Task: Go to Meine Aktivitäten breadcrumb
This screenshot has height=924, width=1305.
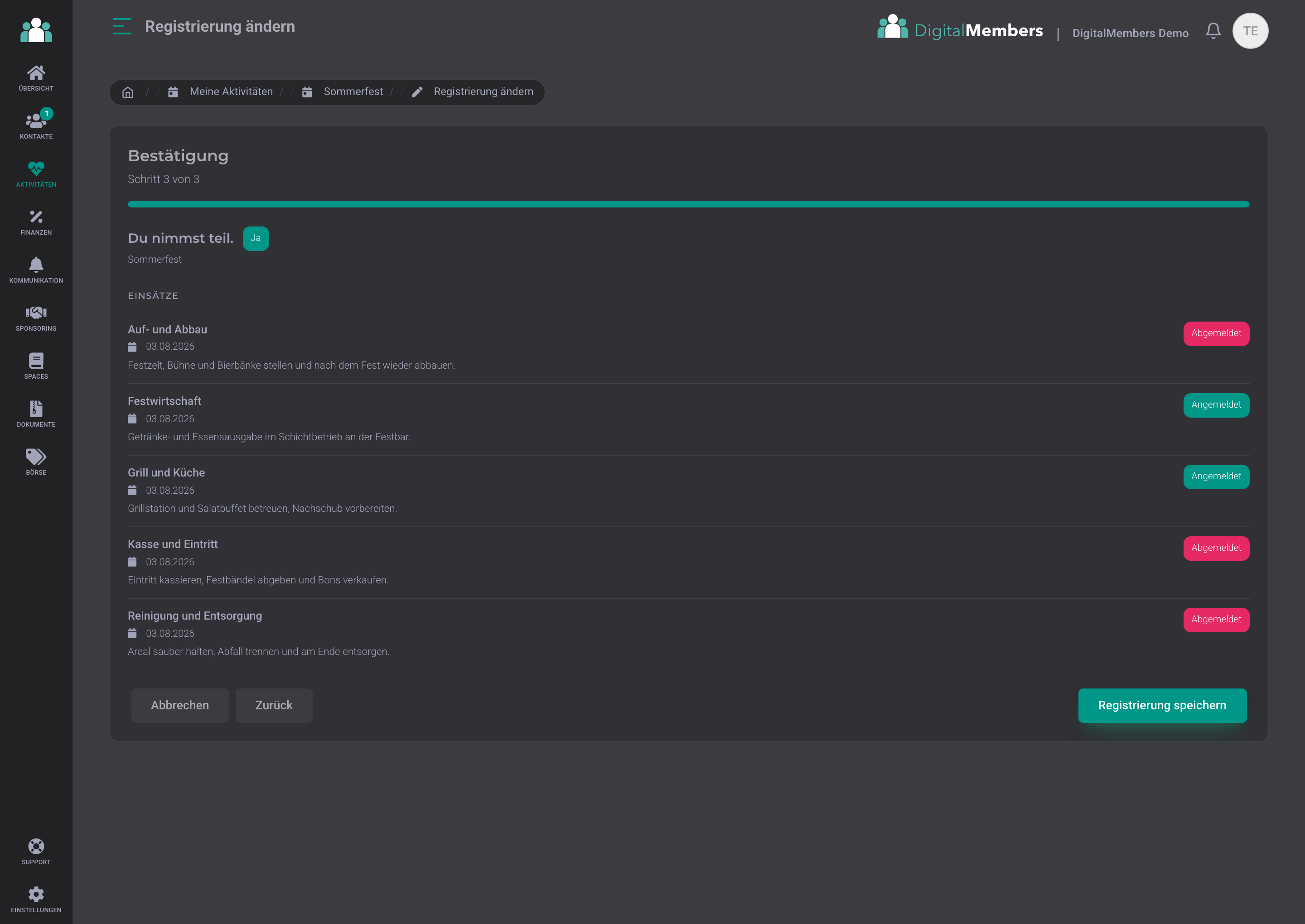Action: (x=220, y=91)
